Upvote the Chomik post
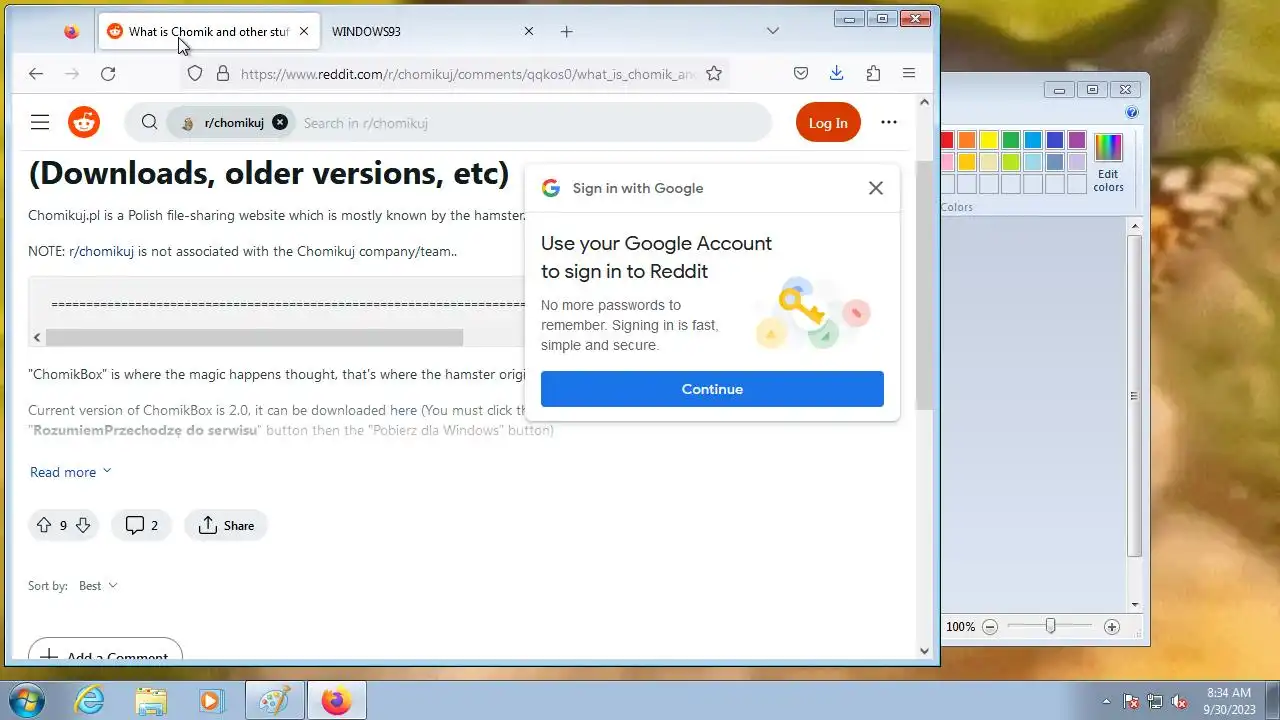The width and height of the screenshot is (1280, 720). click(44, 525)
